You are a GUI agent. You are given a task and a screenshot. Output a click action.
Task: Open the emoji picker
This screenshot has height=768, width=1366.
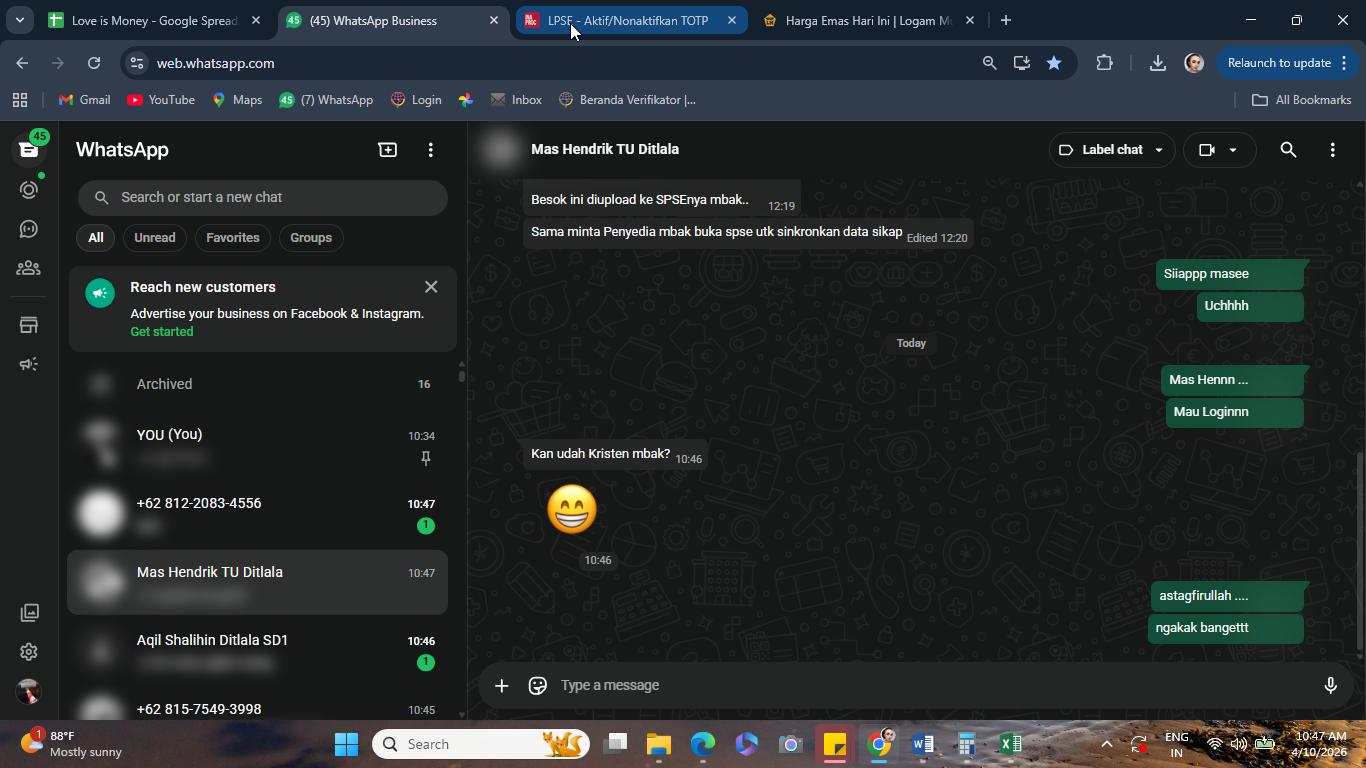538,685
